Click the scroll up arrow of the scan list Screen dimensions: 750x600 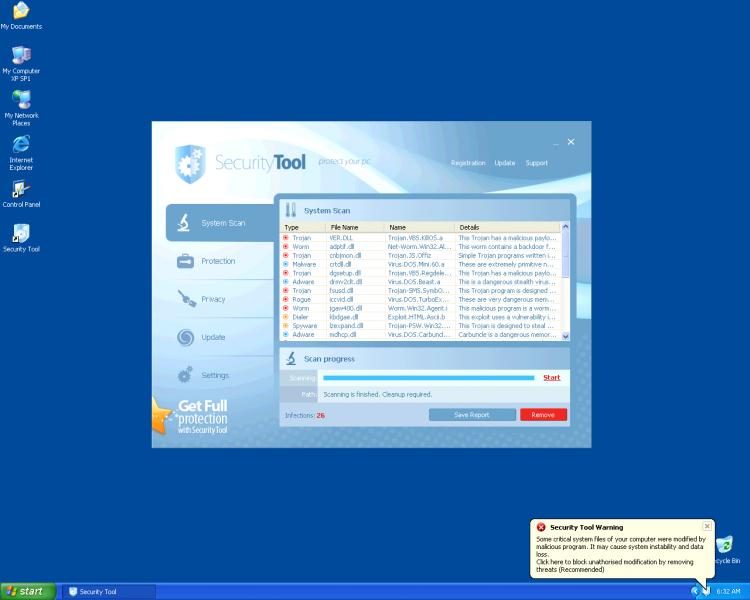565,226
